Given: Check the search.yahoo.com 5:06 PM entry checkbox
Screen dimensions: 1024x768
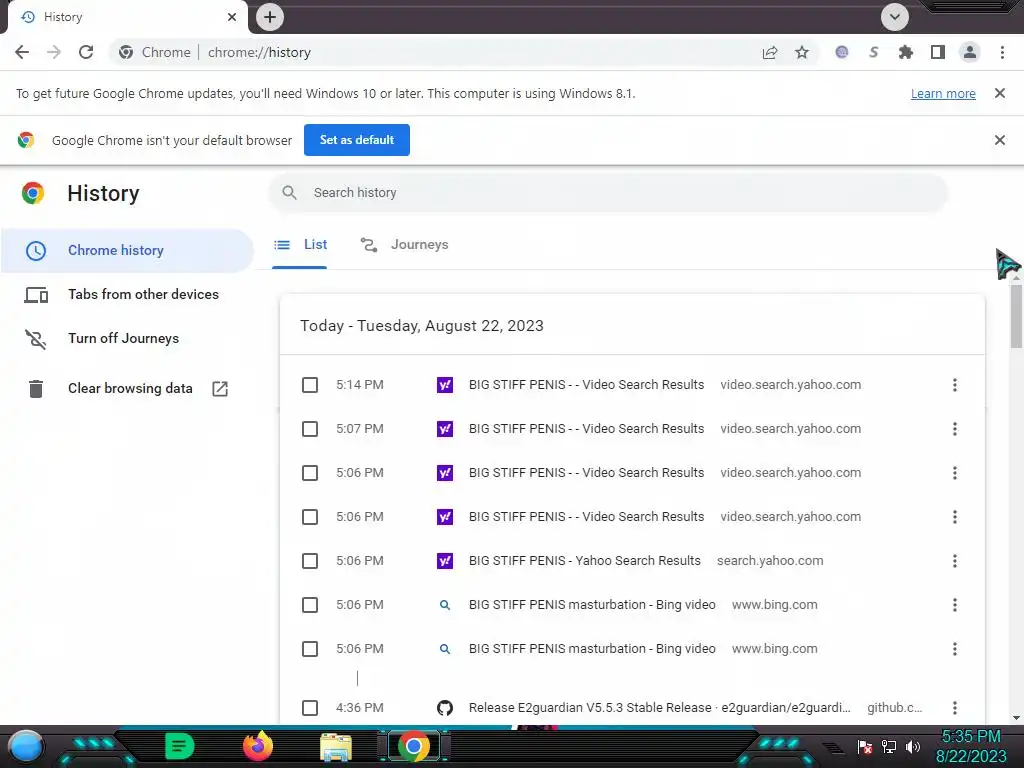Looking at the screenshot, I should pyautogui.click(x=310, y=561).
